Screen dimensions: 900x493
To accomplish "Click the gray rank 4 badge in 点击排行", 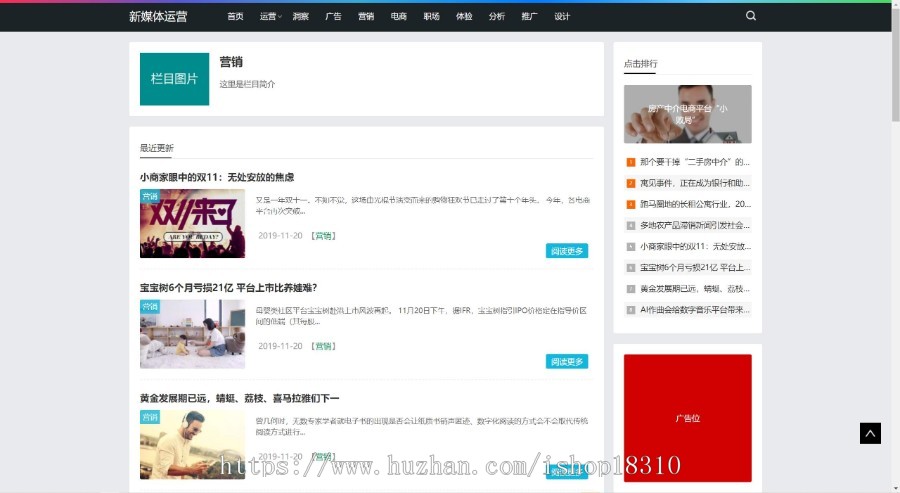I will [x=631, y=225].
